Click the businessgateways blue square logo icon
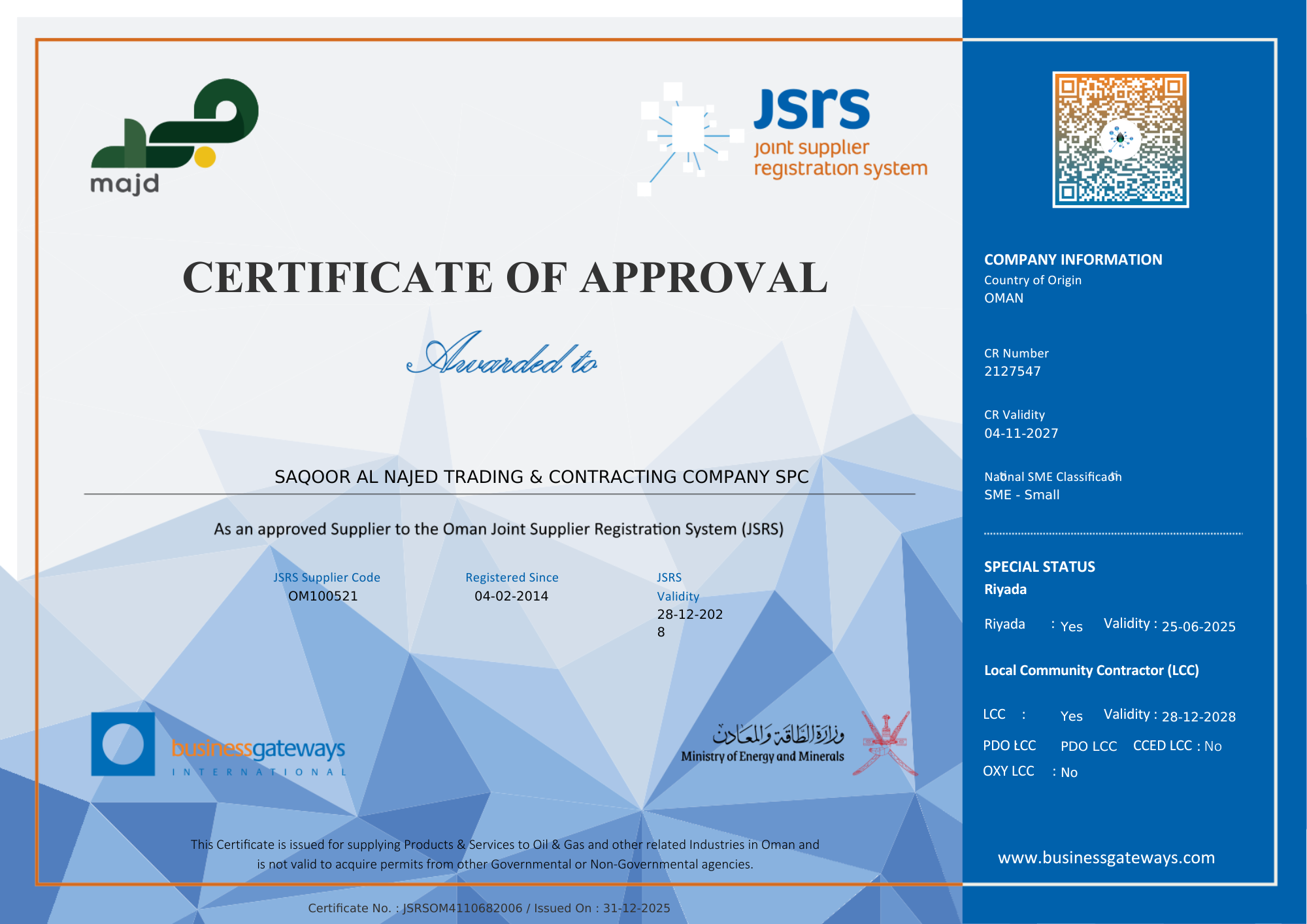 coord(123,744)
